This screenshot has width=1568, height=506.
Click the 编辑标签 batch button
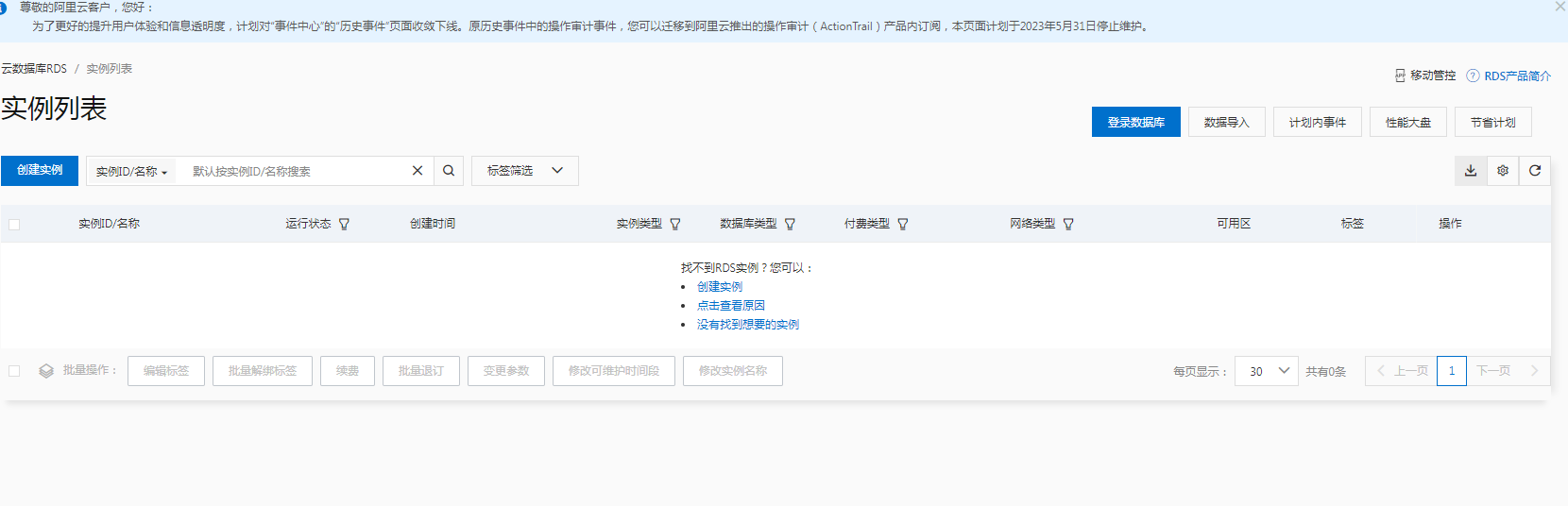166,371
